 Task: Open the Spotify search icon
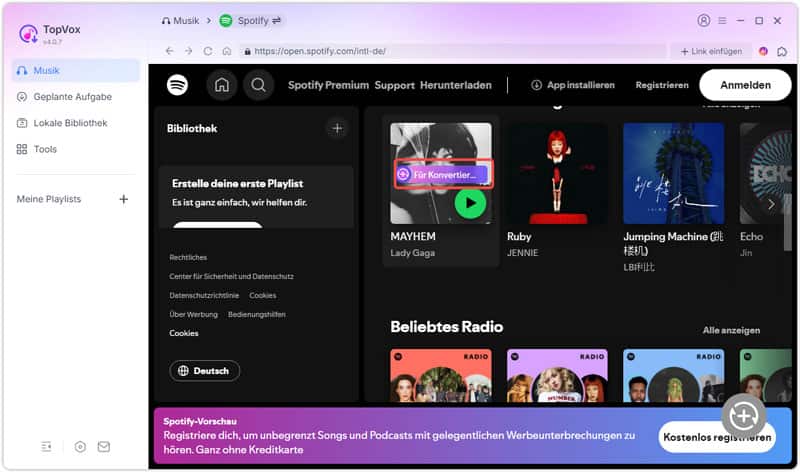258,85
